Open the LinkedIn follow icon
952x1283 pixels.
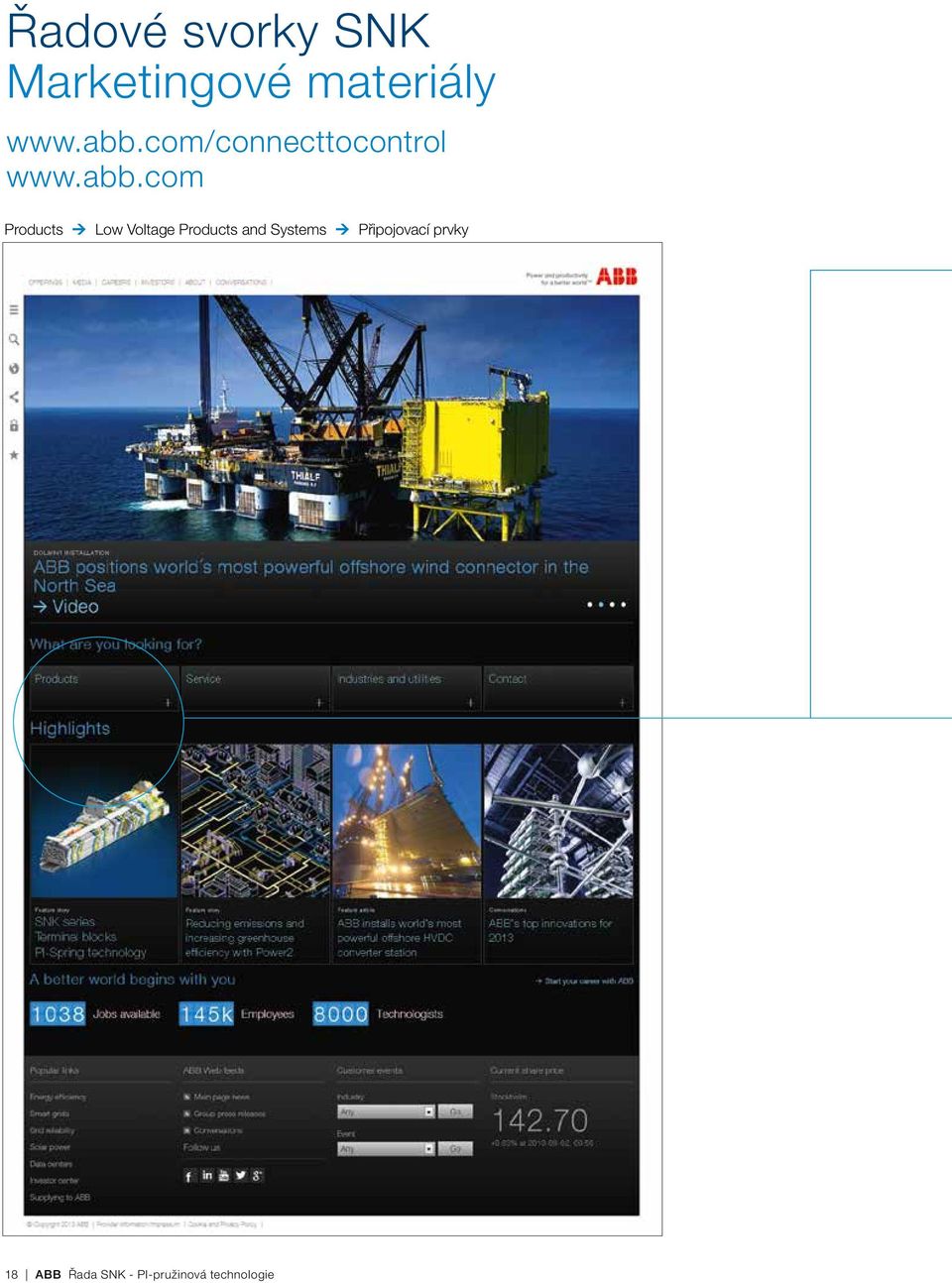pyautogui.click(x=207, y=1175)
